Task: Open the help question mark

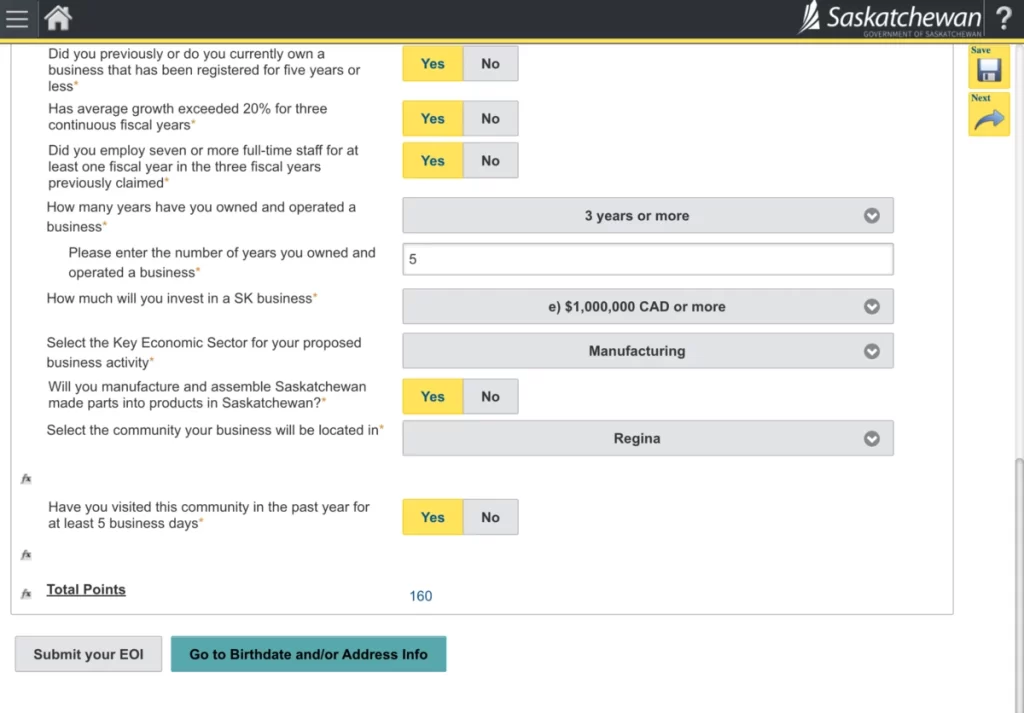Action: click(x=1004, y=18)
